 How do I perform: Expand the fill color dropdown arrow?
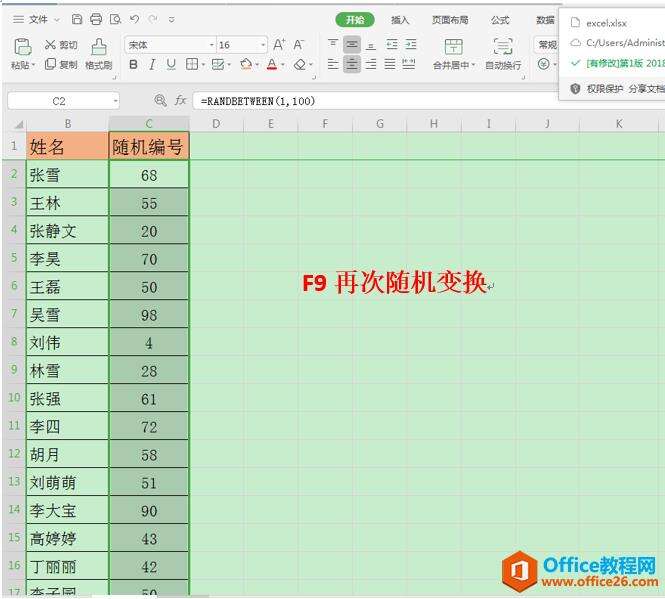(257, 65)
